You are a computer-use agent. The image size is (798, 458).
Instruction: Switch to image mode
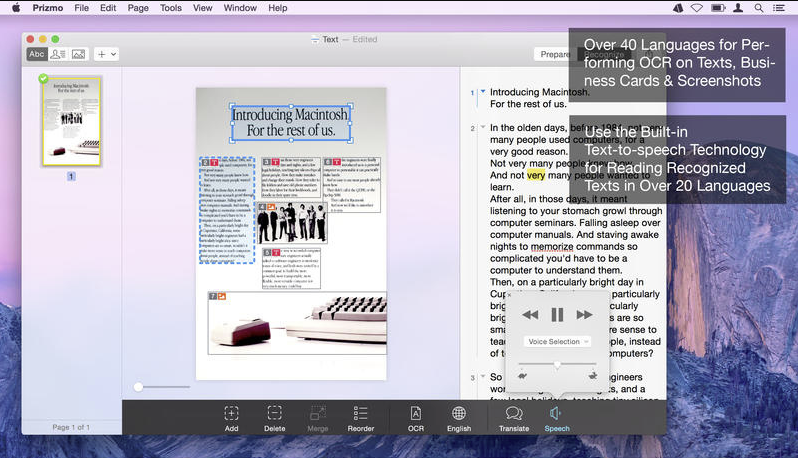[x=78, y=54]
